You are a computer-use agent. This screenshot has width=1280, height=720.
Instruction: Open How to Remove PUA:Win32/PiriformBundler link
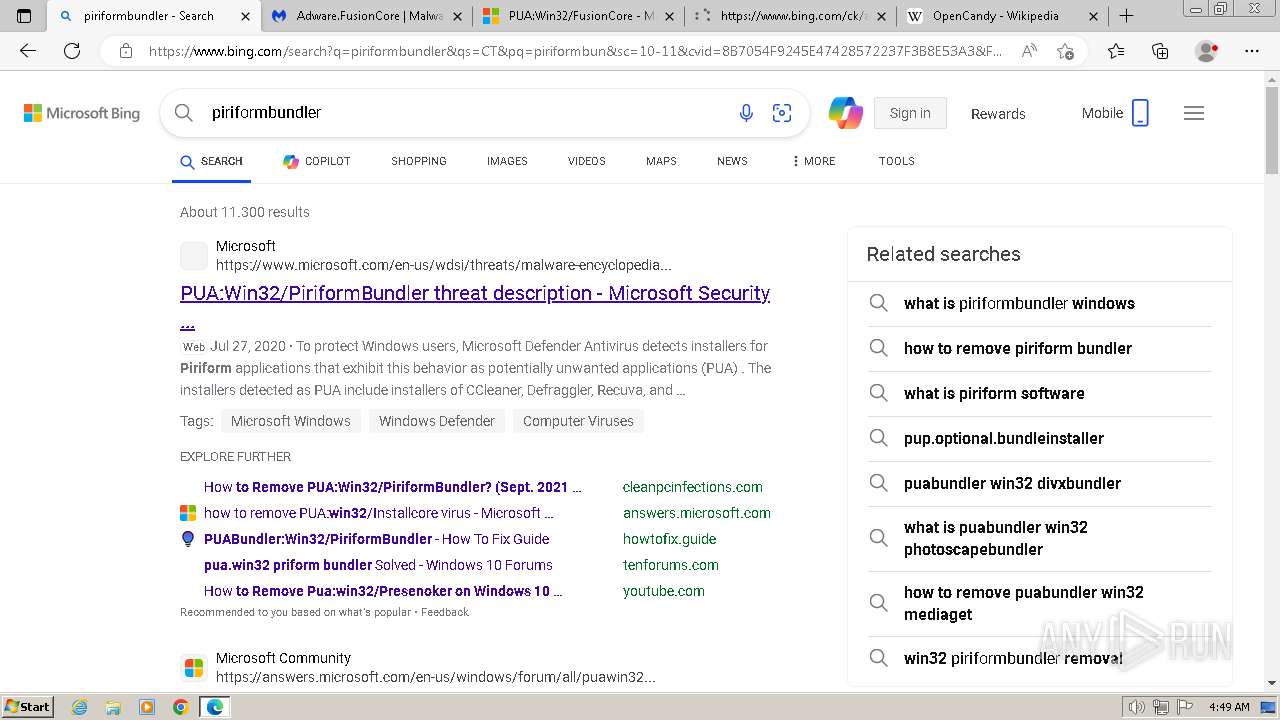[393, 487]
